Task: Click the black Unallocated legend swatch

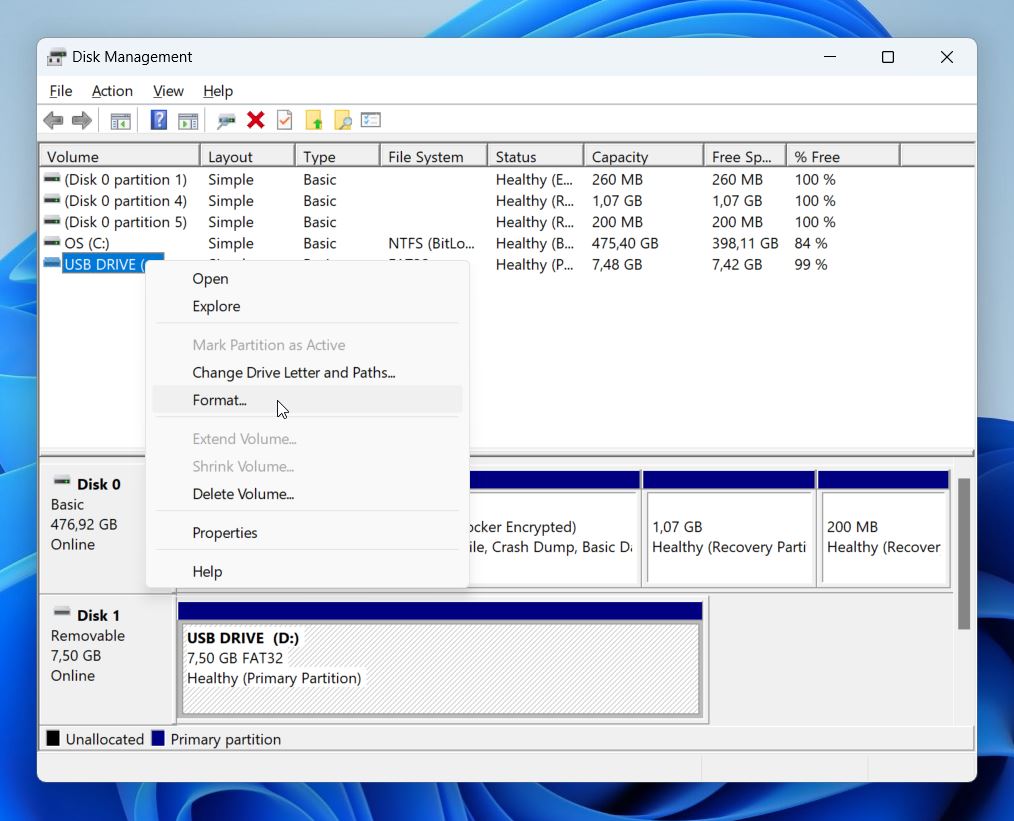Action: pos(53,738)
